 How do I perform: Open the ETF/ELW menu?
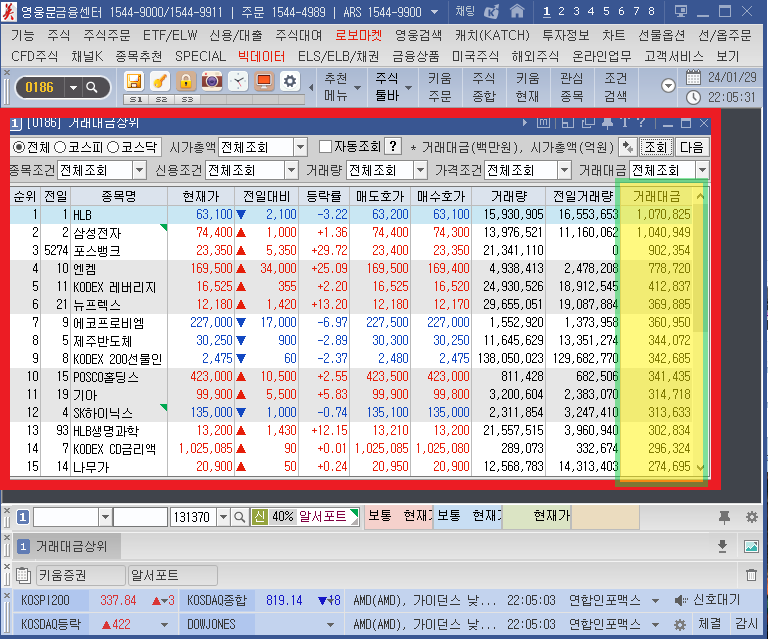170,35
